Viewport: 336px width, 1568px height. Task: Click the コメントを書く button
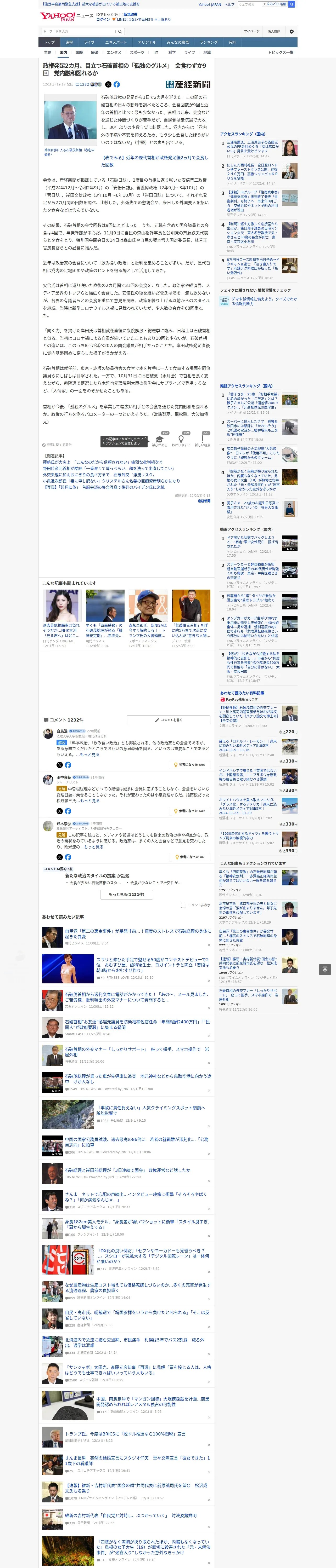pos(168,720)
